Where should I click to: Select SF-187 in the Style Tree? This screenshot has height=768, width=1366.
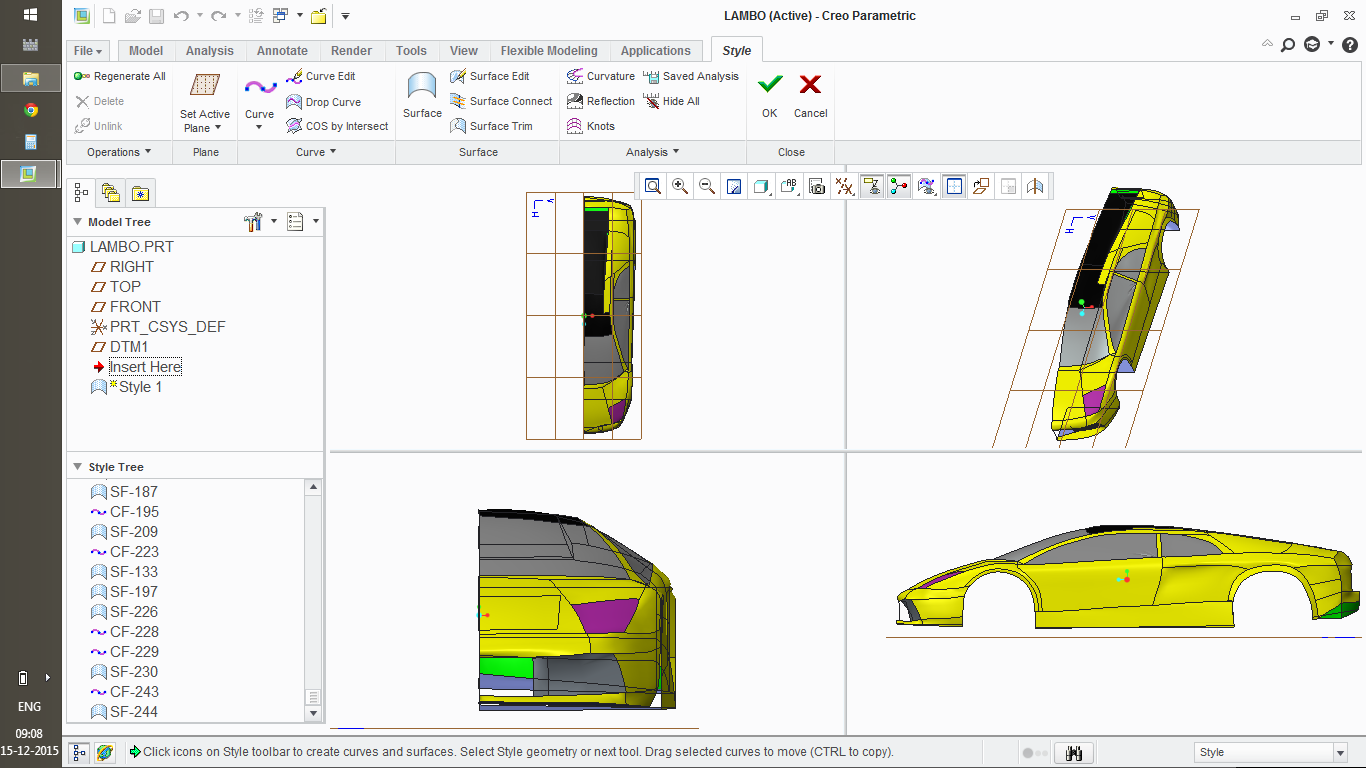coord(124,492)
